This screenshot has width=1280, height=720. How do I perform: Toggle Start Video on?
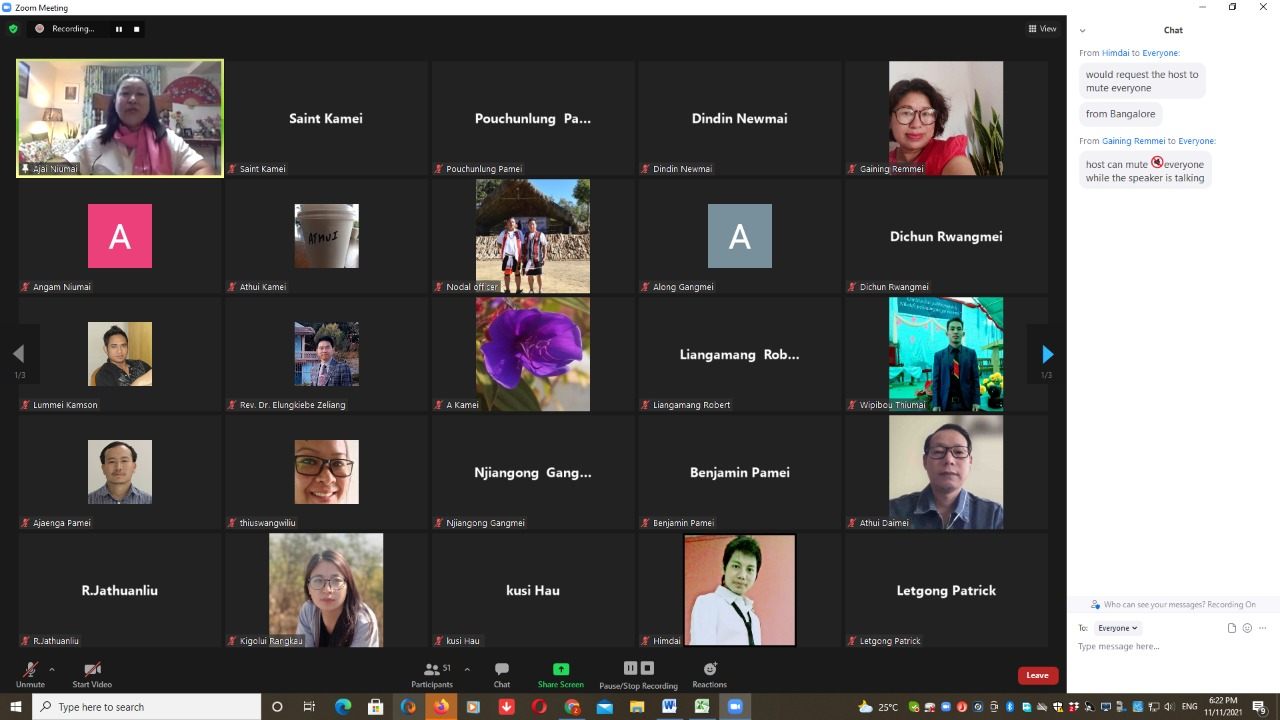click(x=92, y=674)
